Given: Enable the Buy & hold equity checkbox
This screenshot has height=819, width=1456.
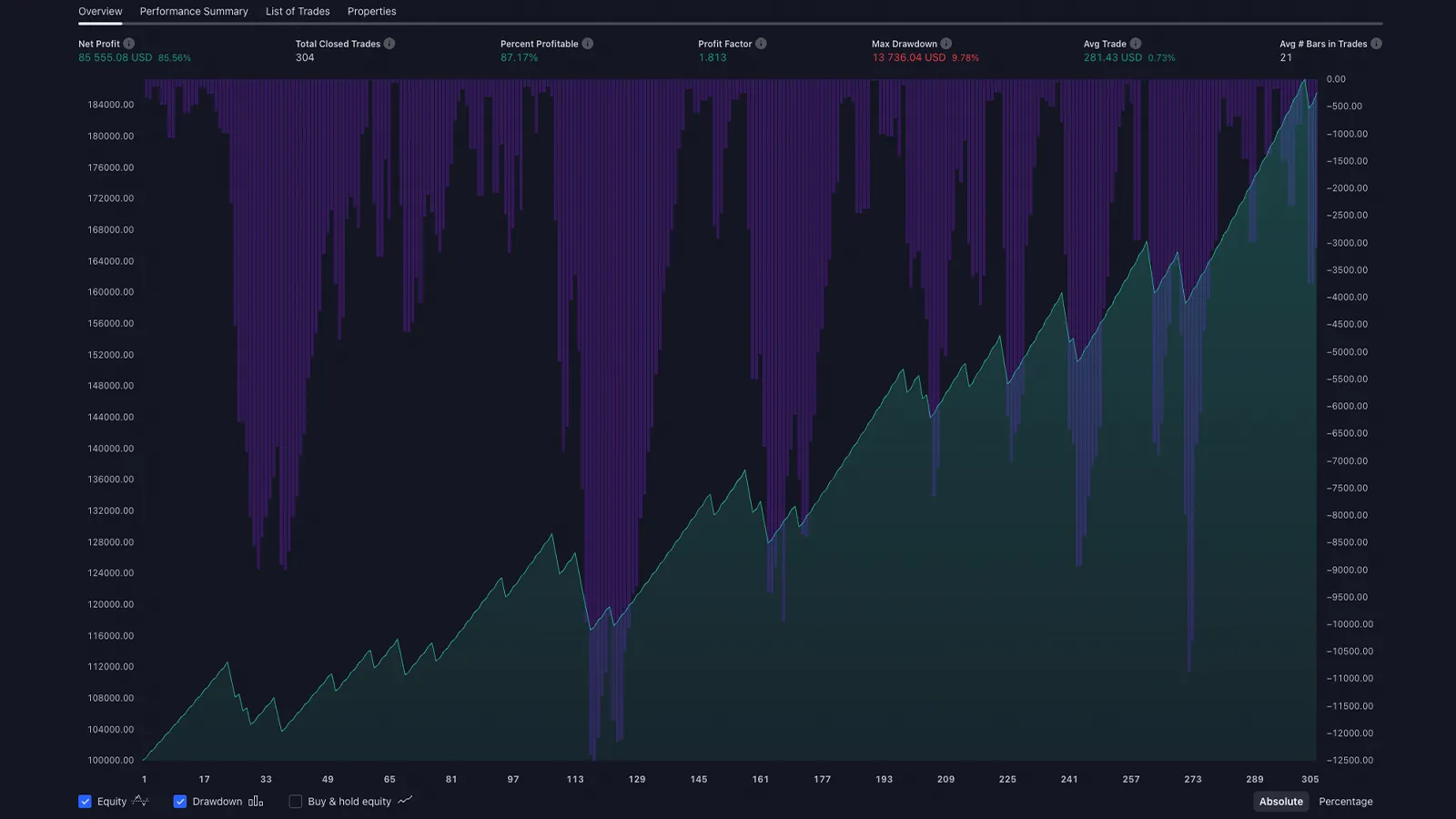Looking at the screenshot, I should 295,801.
